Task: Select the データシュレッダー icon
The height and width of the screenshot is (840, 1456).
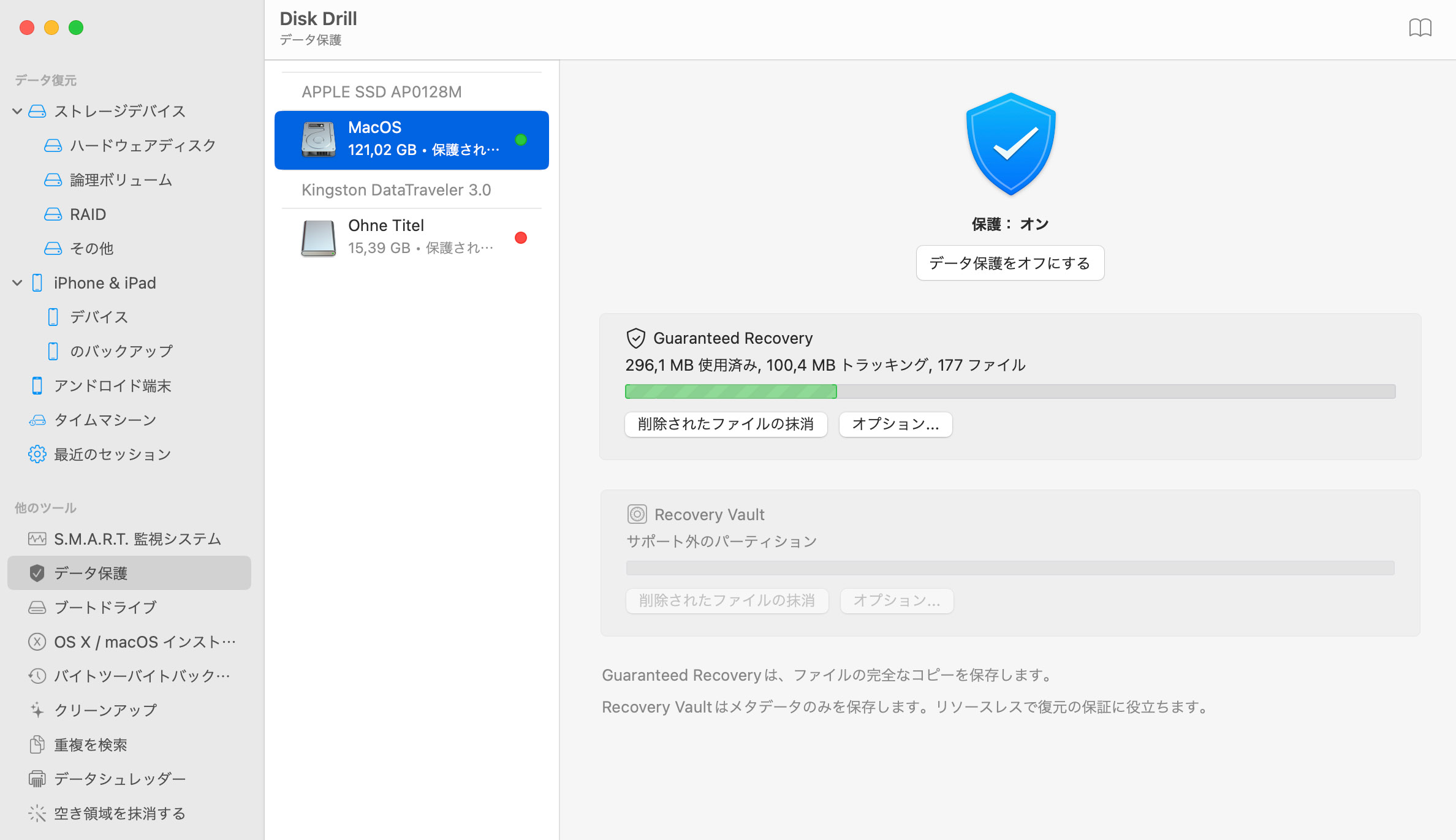Action: (37, 779)
